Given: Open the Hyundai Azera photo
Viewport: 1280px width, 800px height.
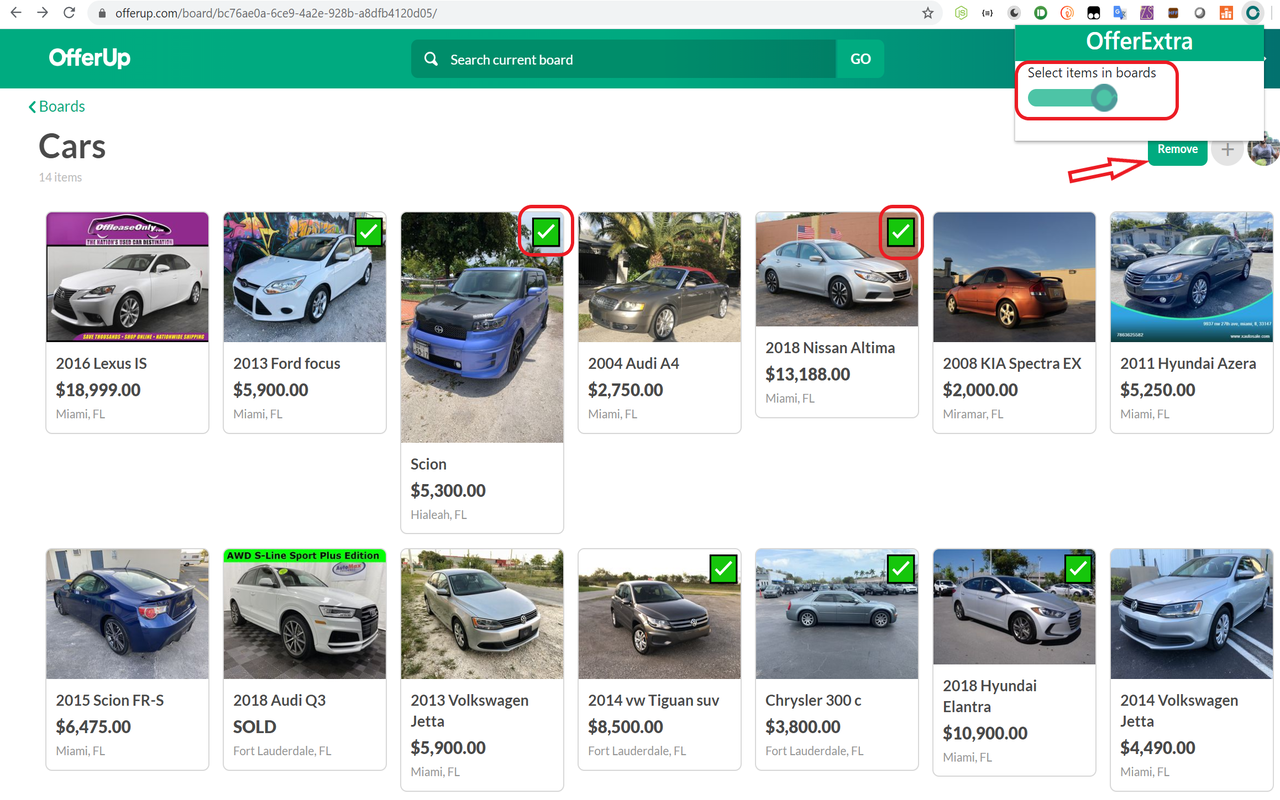Looking at the screenshot, I should [x=1192, y=277].
